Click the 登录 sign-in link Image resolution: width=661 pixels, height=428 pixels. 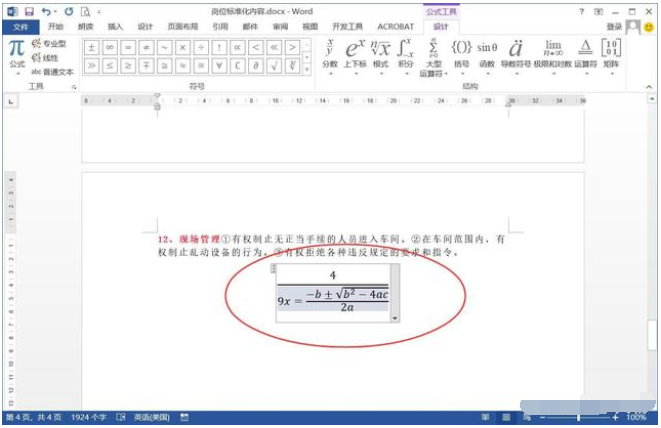click(x=614, y=26)
